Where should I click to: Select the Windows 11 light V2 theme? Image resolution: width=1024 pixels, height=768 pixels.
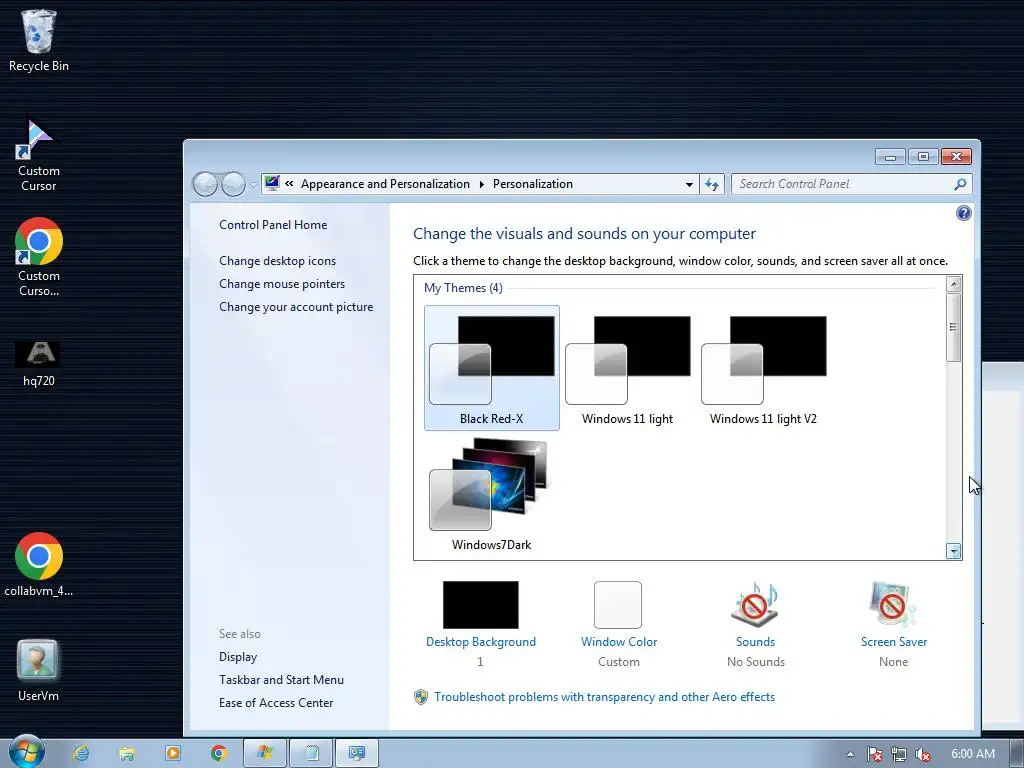(763, 368)
